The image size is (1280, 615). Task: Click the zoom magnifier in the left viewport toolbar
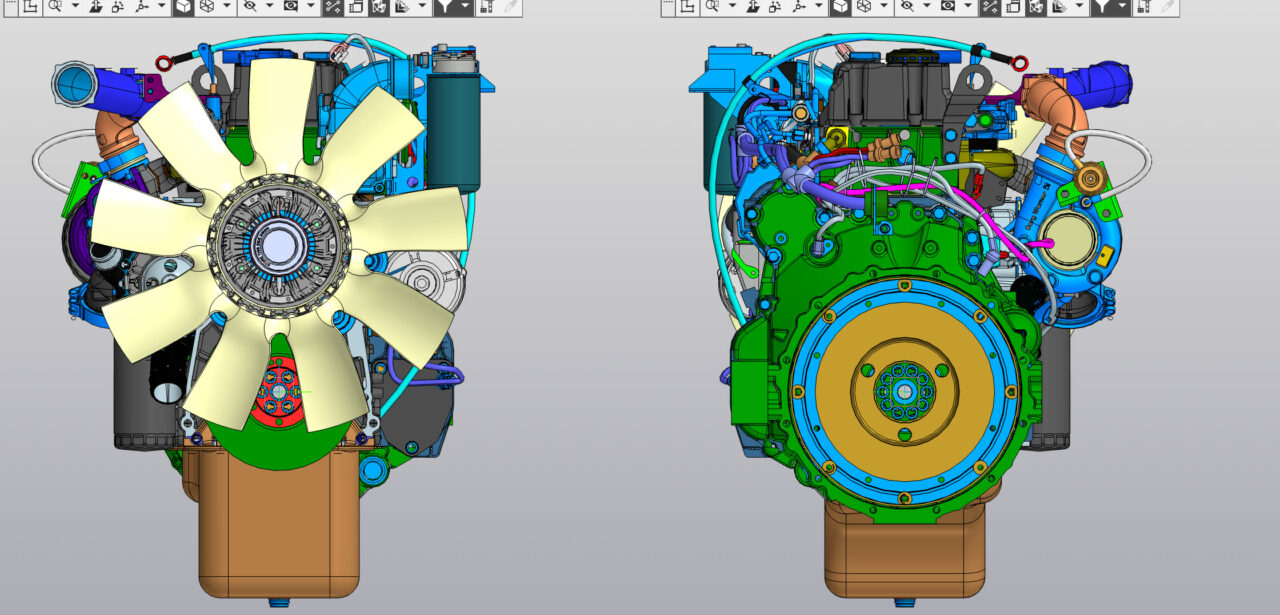click(x=55, y=6)
